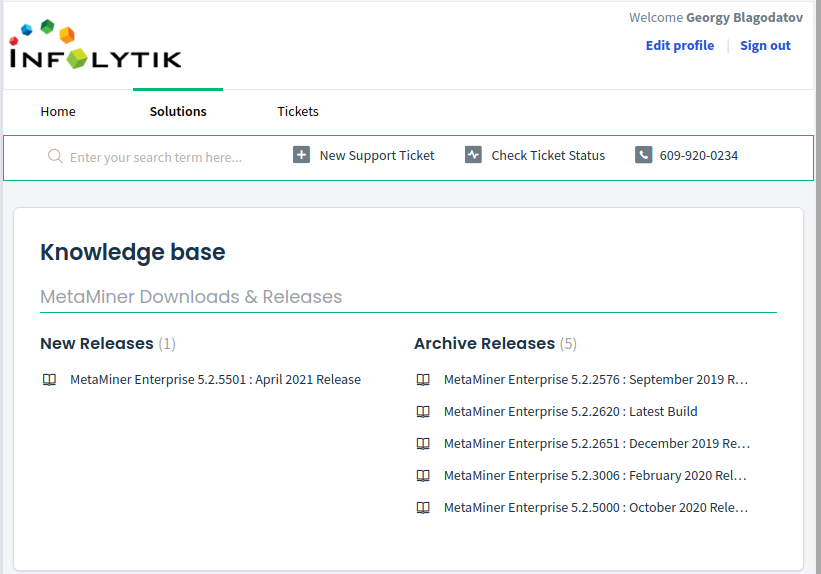Click the book icon beside 5.2.5000 October 2020
The height and width of the screenshot is (574, 821).
point(423,507)
